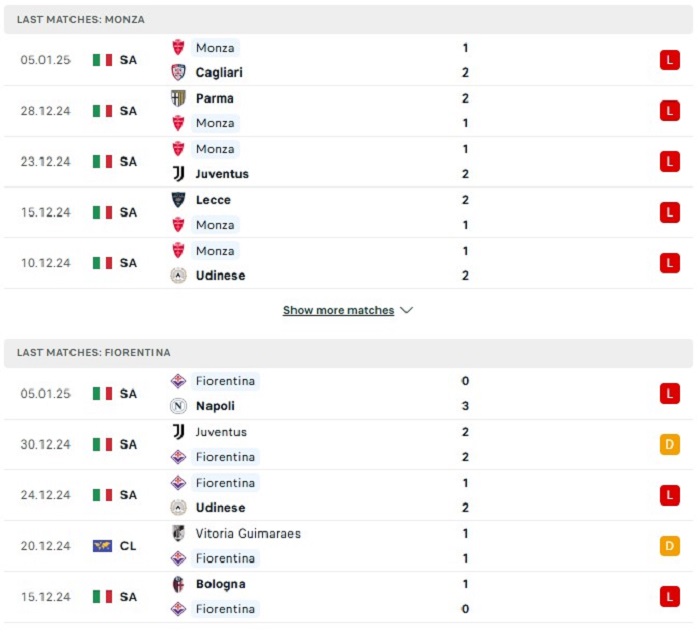Click the Bologna team crest icon
This screenshot has width=700, height=634.
point(178,584)
